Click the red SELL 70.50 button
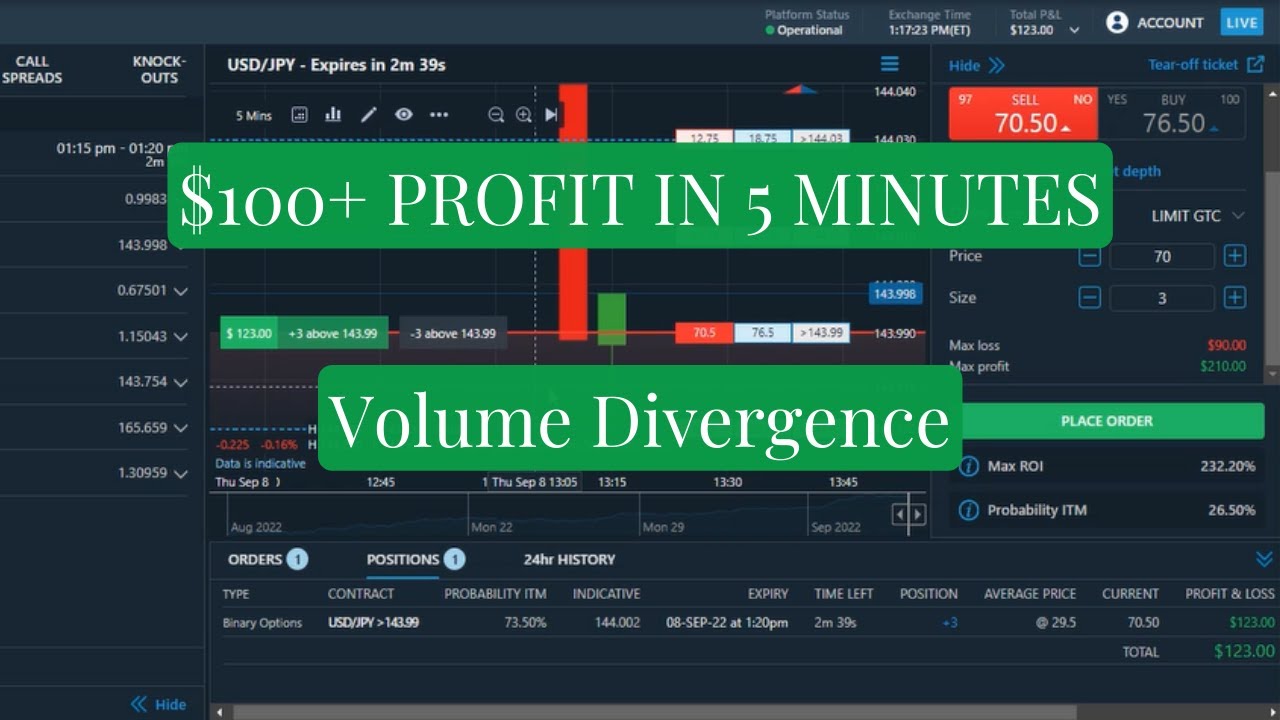Viewport: 1280px width, 720px height. tap(1024, 114)
